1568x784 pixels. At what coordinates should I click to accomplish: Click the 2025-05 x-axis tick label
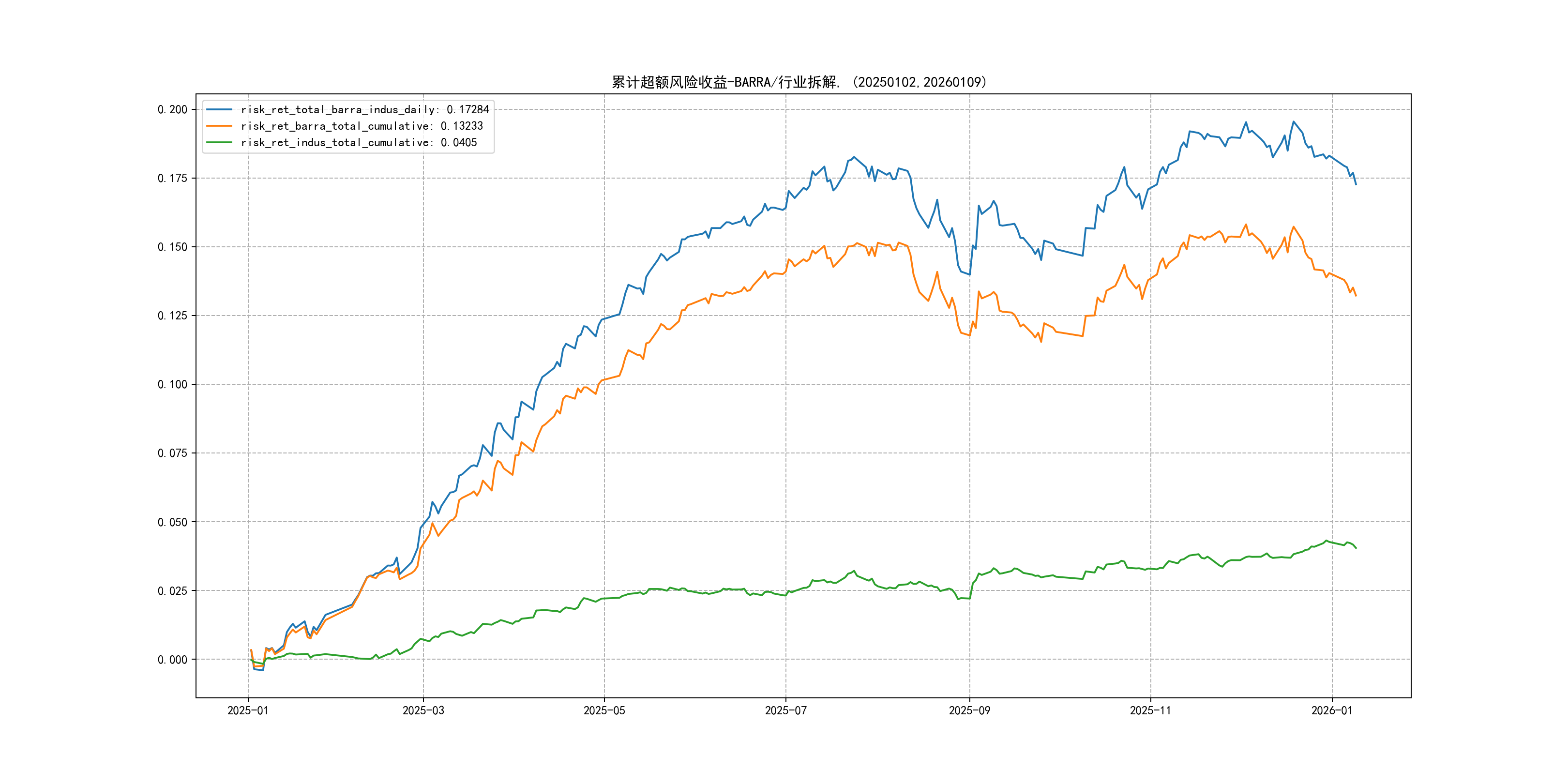click(x=604, y=711)
